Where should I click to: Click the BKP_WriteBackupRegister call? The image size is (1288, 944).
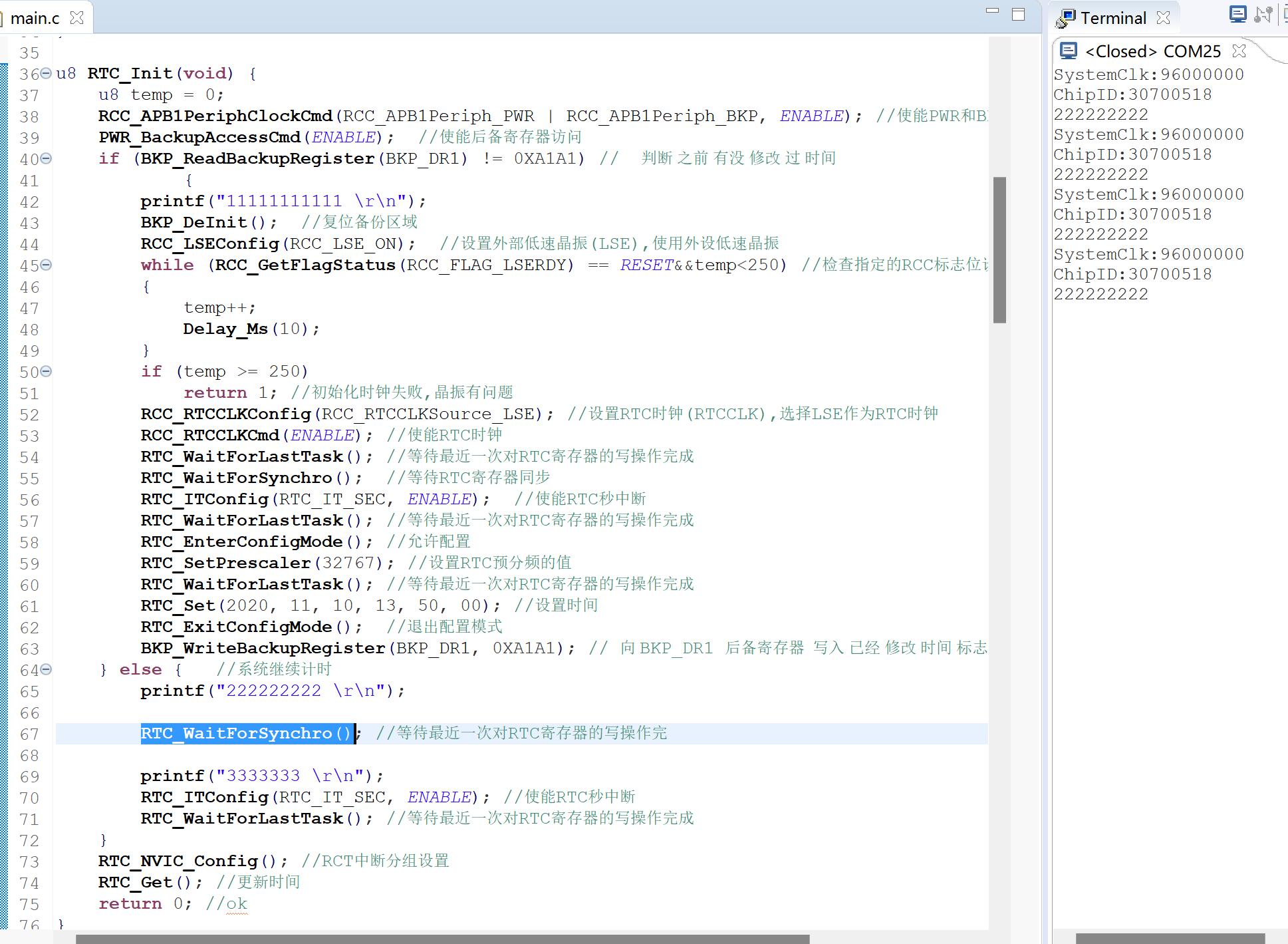point(358,648)
